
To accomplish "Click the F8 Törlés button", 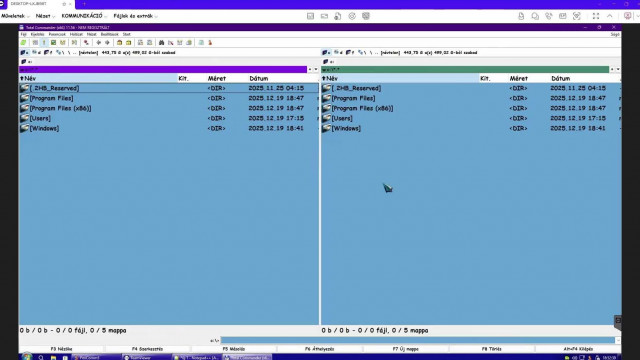I will (491, 349).
